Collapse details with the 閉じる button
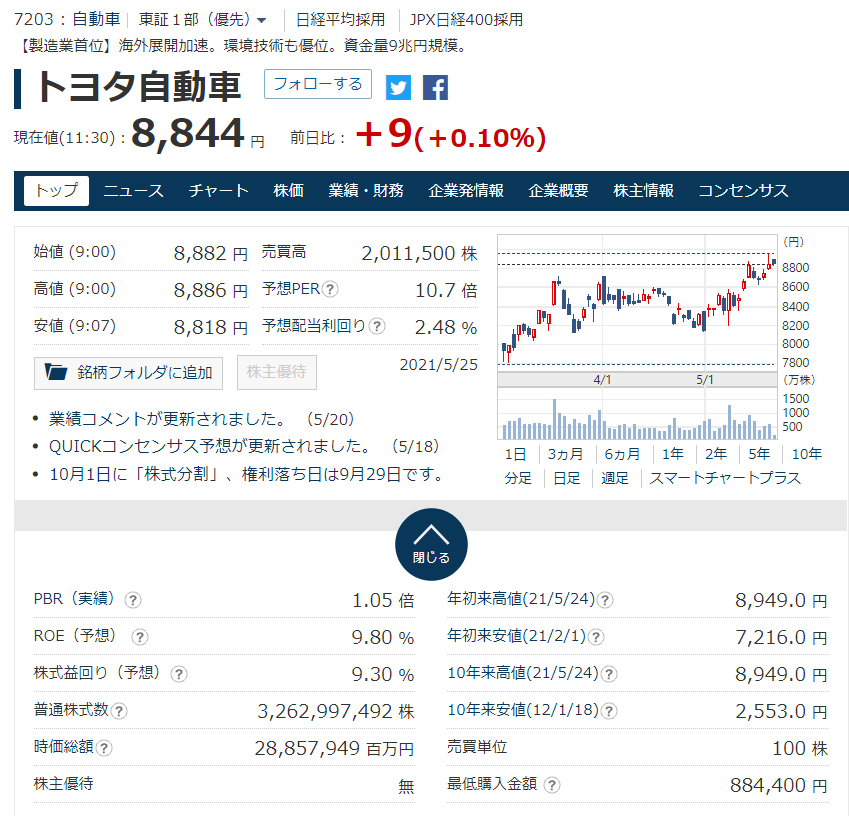Image resolution: width=849 pixels, height=816 pixels. pos(432,544)
